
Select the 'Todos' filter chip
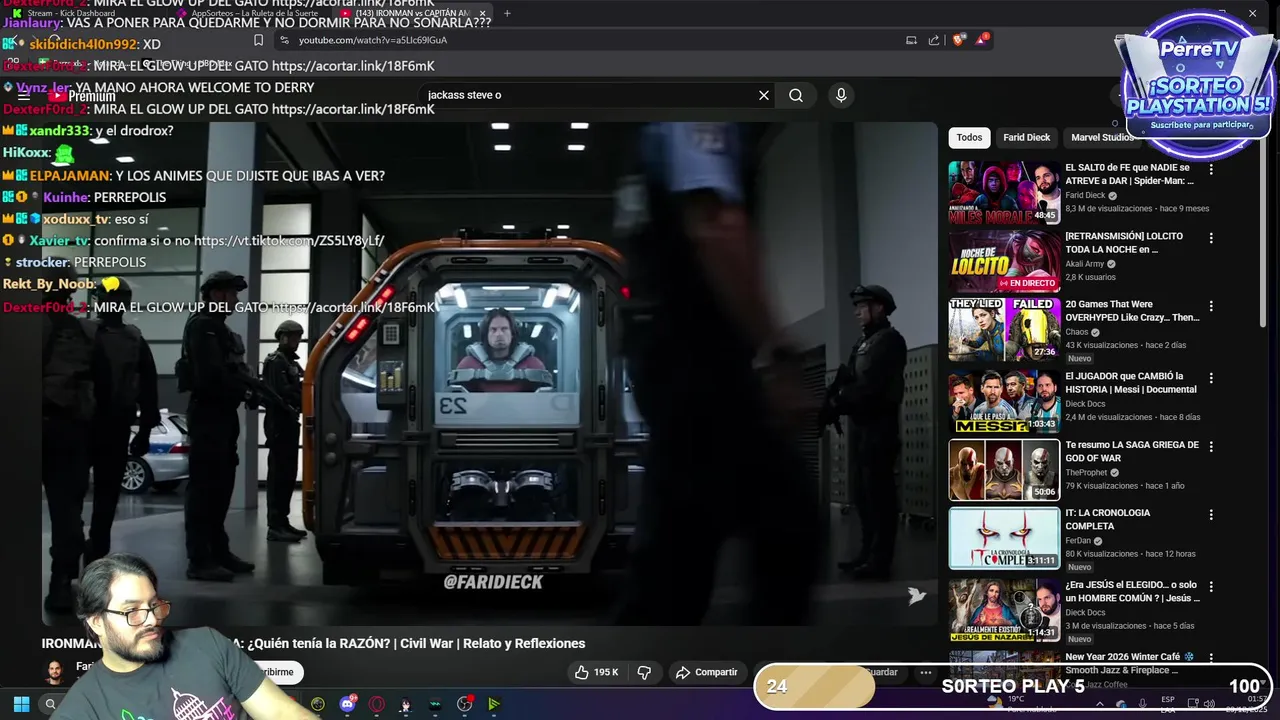coord(969,137)
